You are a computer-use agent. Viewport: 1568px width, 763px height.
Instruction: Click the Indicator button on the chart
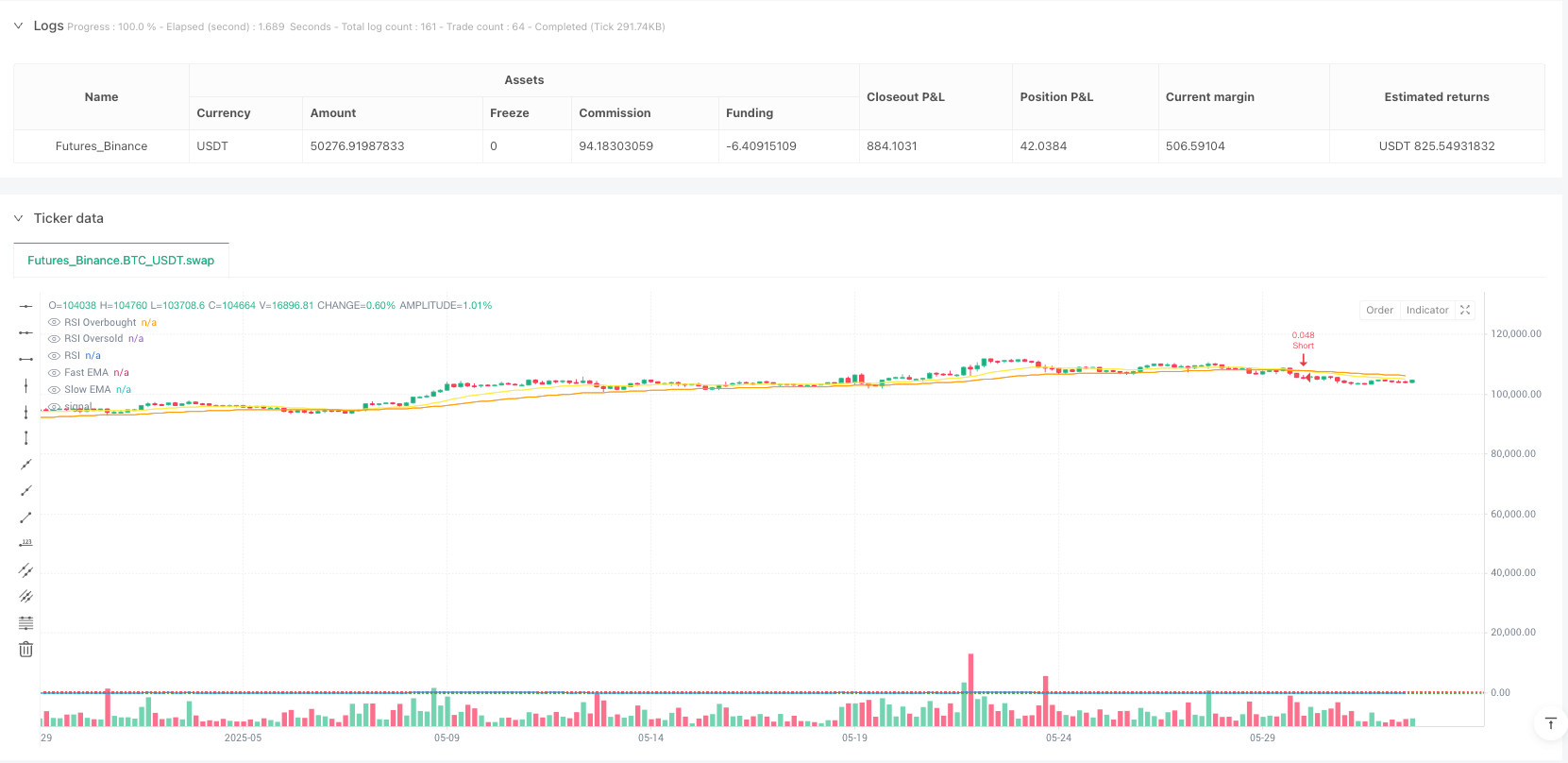click(x=1427, y=310)
